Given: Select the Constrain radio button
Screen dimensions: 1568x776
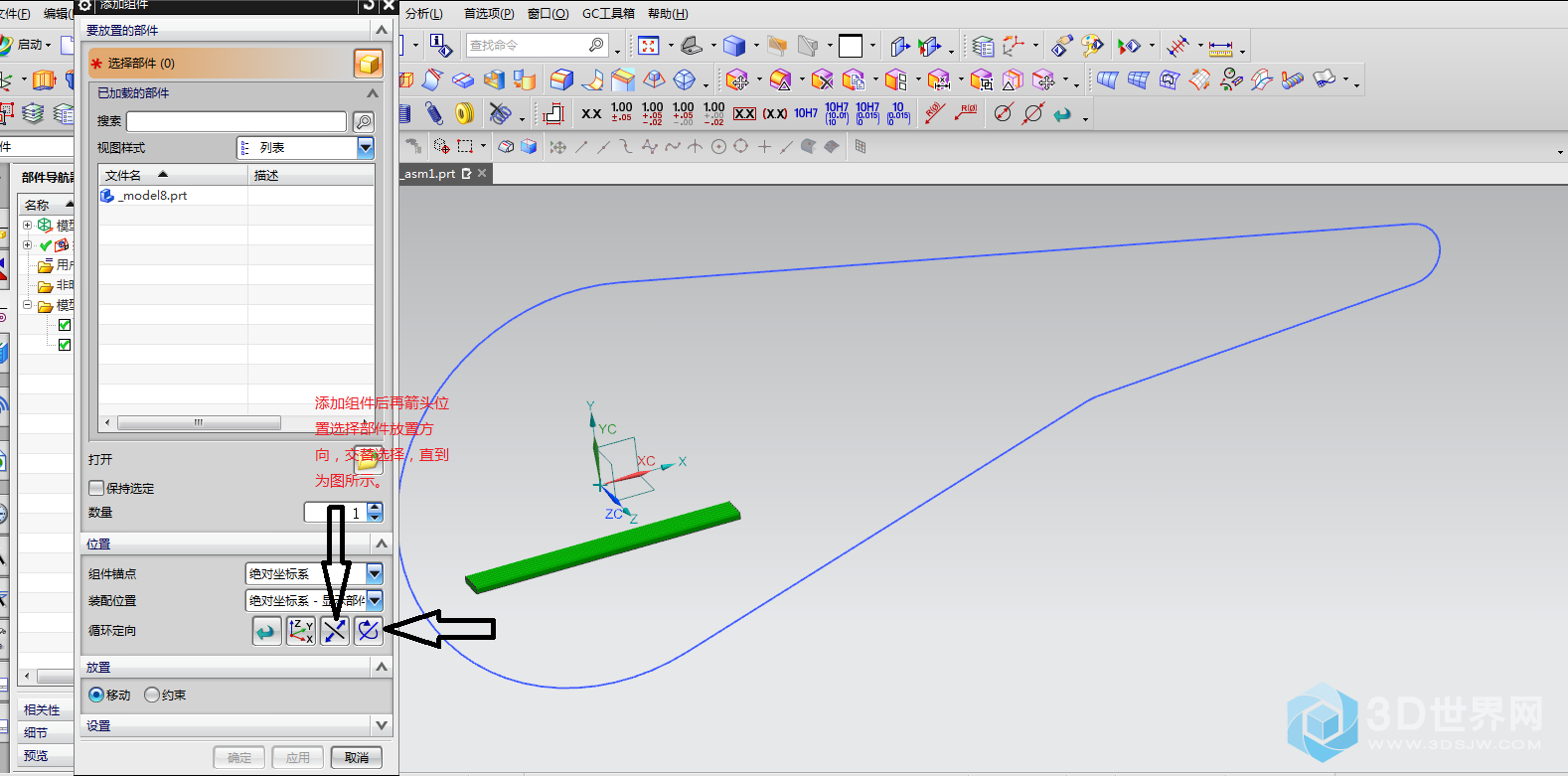Looking at the screenshot, I should coord(152,695).
